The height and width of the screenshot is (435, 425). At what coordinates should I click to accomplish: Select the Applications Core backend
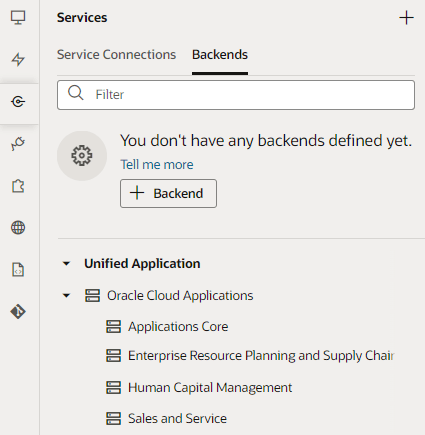click(x=178, y=327)
